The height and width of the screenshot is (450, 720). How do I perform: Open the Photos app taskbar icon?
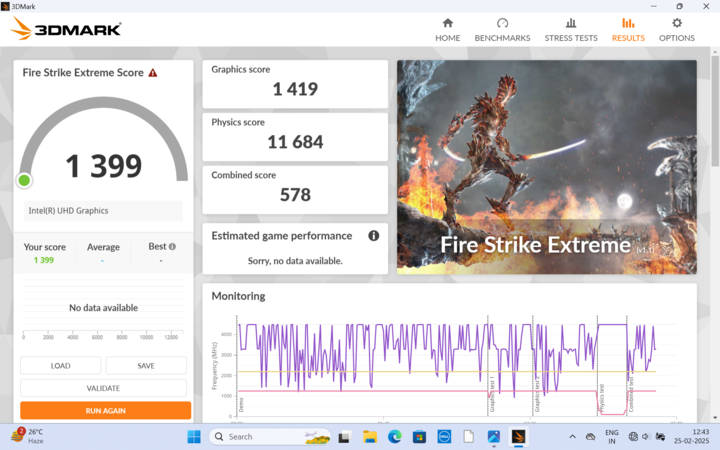coord(494,437)
